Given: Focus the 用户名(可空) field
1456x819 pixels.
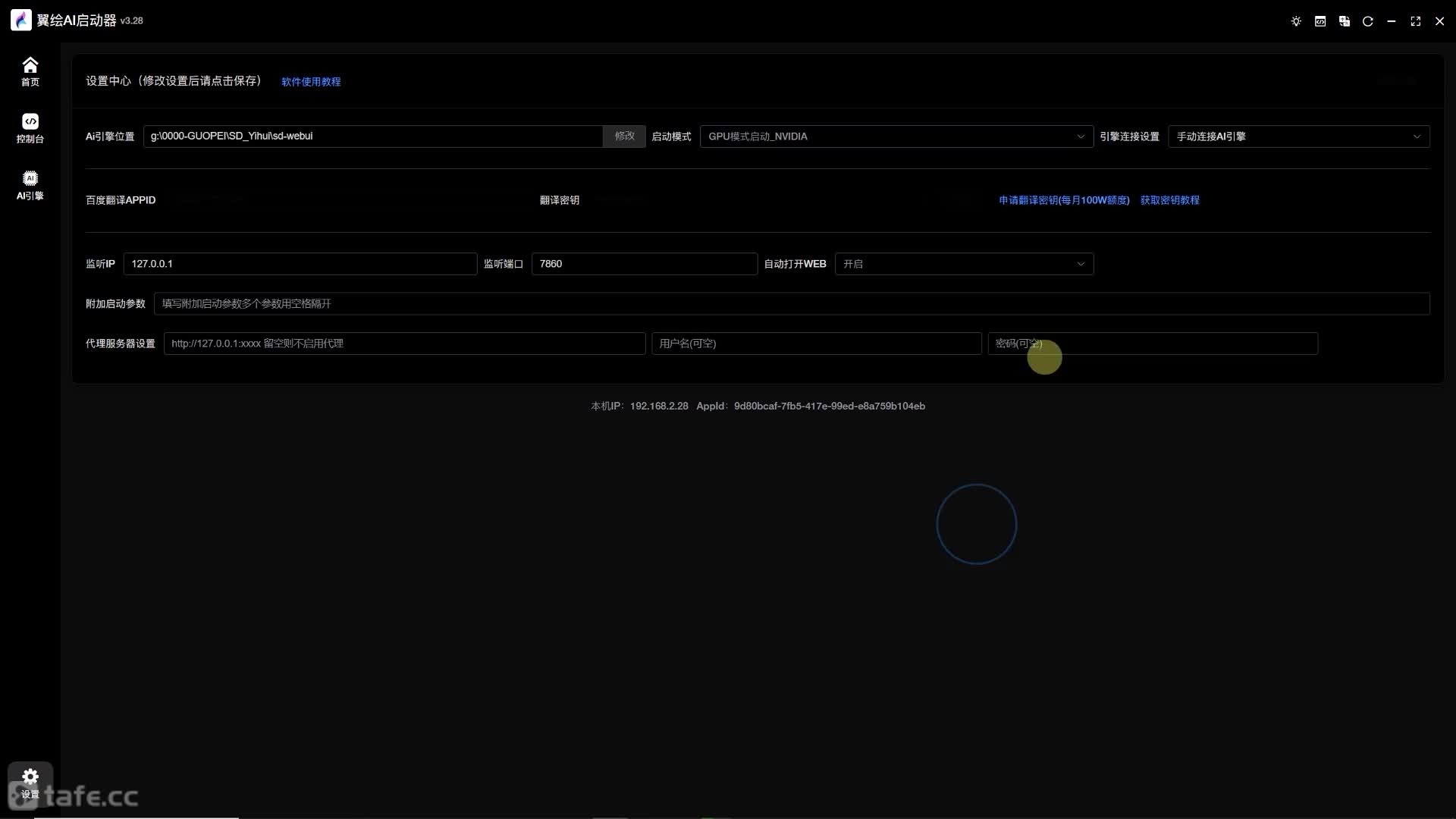Looking at the screenshot, I should tap(817, 344).
